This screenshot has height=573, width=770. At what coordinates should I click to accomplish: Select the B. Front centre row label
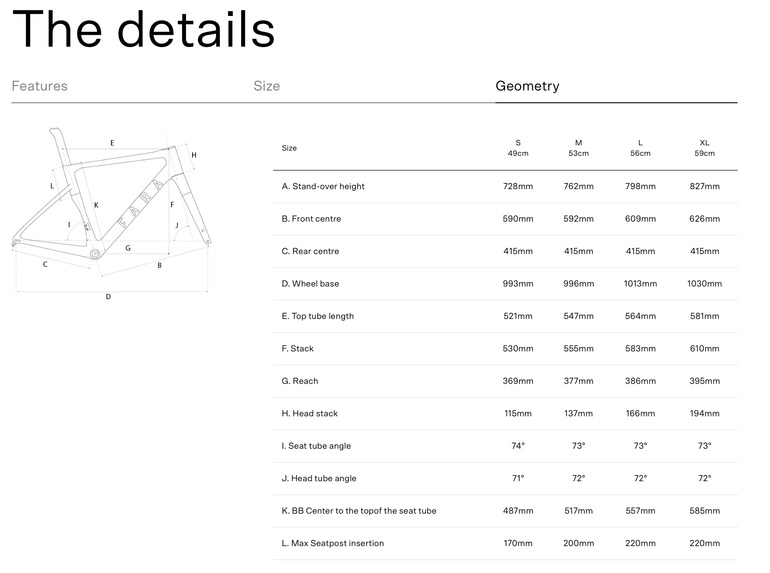311,219
